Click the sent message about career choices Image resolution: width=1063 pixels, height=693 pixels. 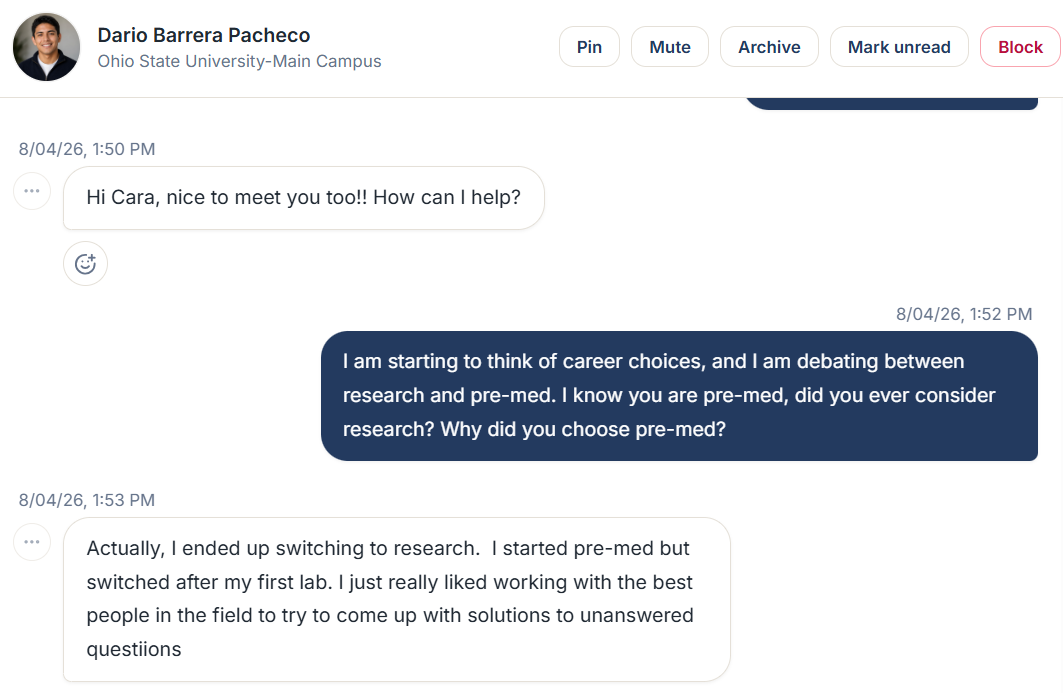pos(679,396)
